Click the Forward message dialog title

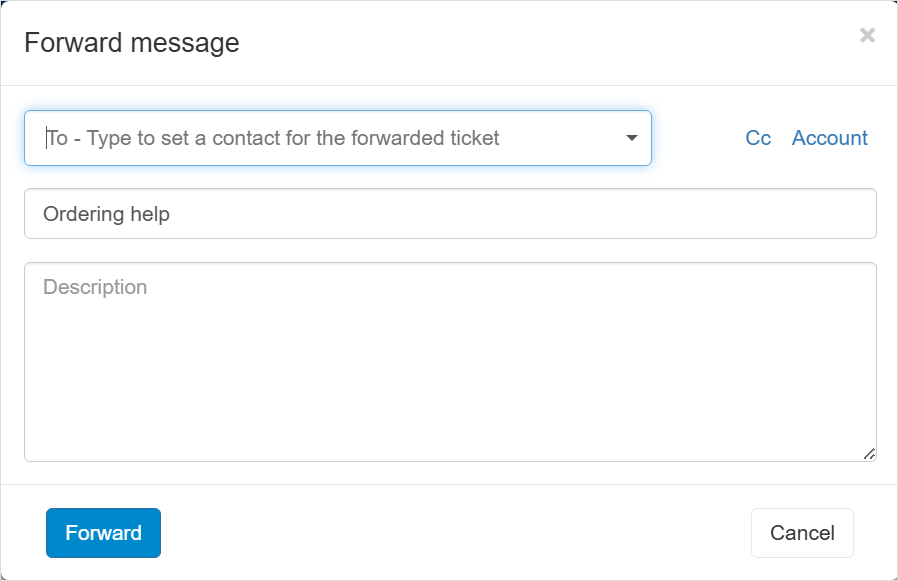pyautogui.click(x=131, y=42)
